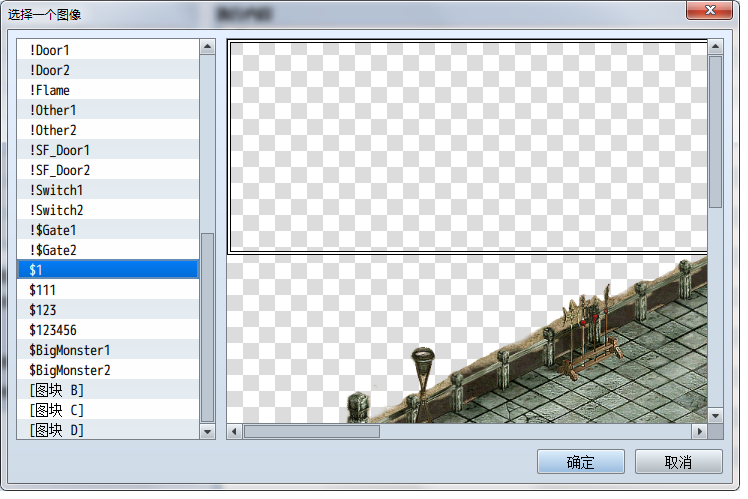This screenshot has height=499, width=748.
Task: Select the $123 list item
Action: pos(108,310)
